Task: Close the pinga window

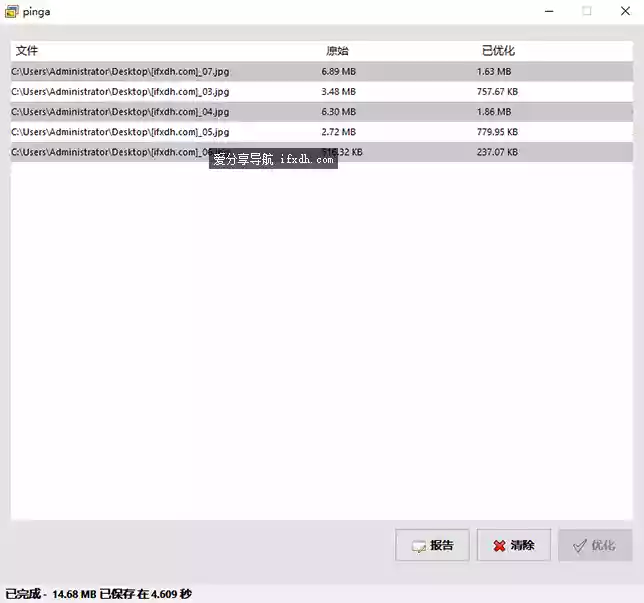Action: (x=625, y=12)
